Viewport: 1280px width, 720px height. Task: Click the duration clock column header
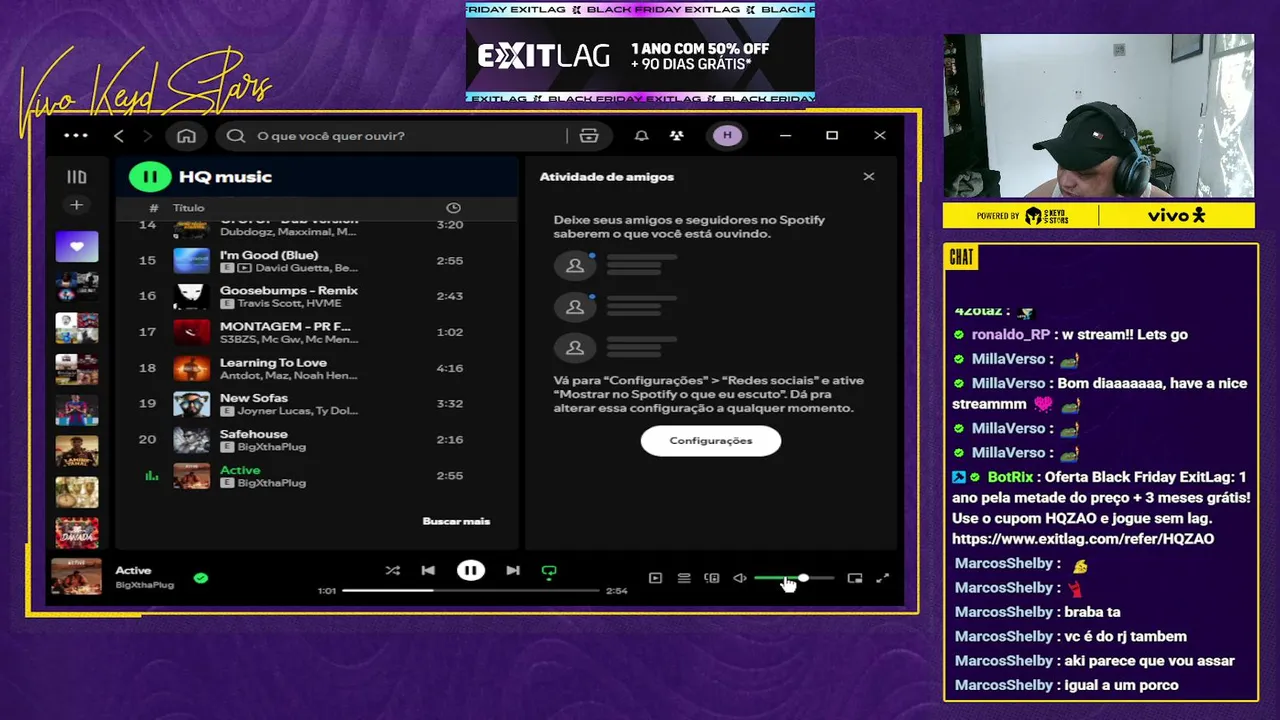[453, 208]
